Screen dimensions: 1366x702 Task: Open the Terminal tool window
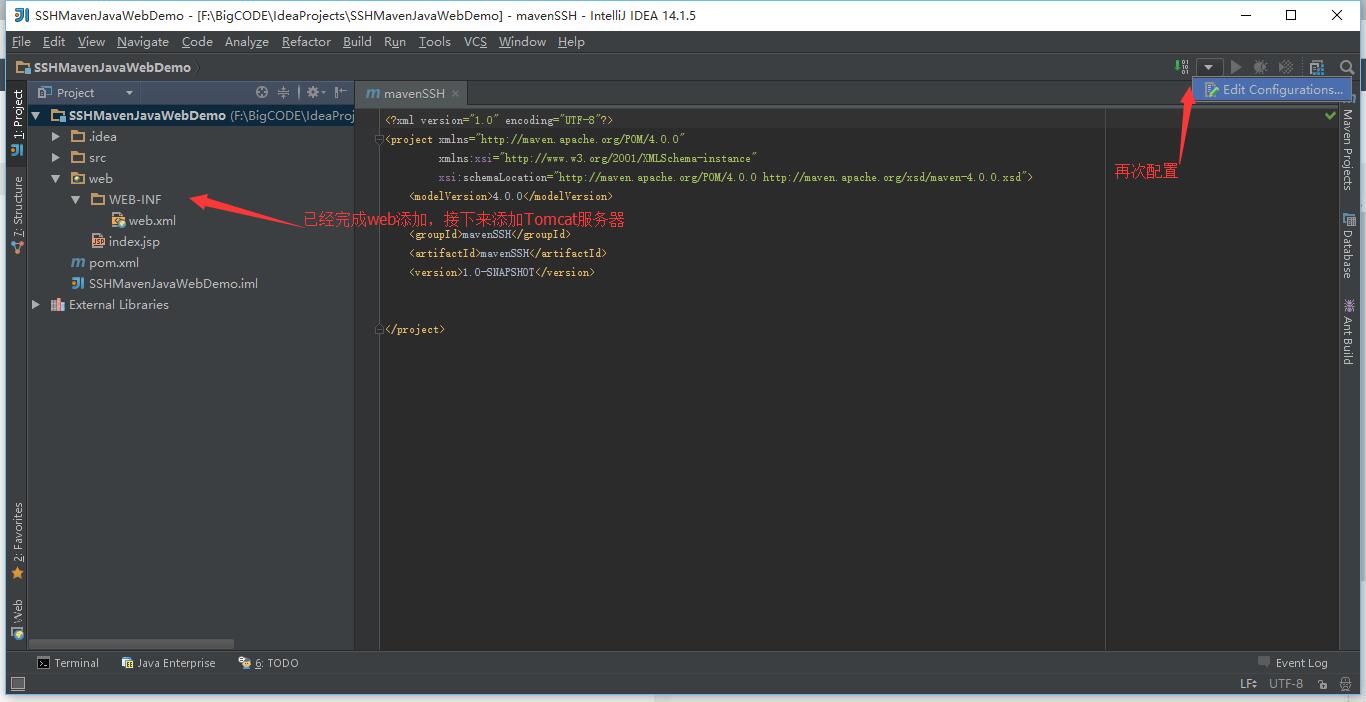click(x=68, y=663)
